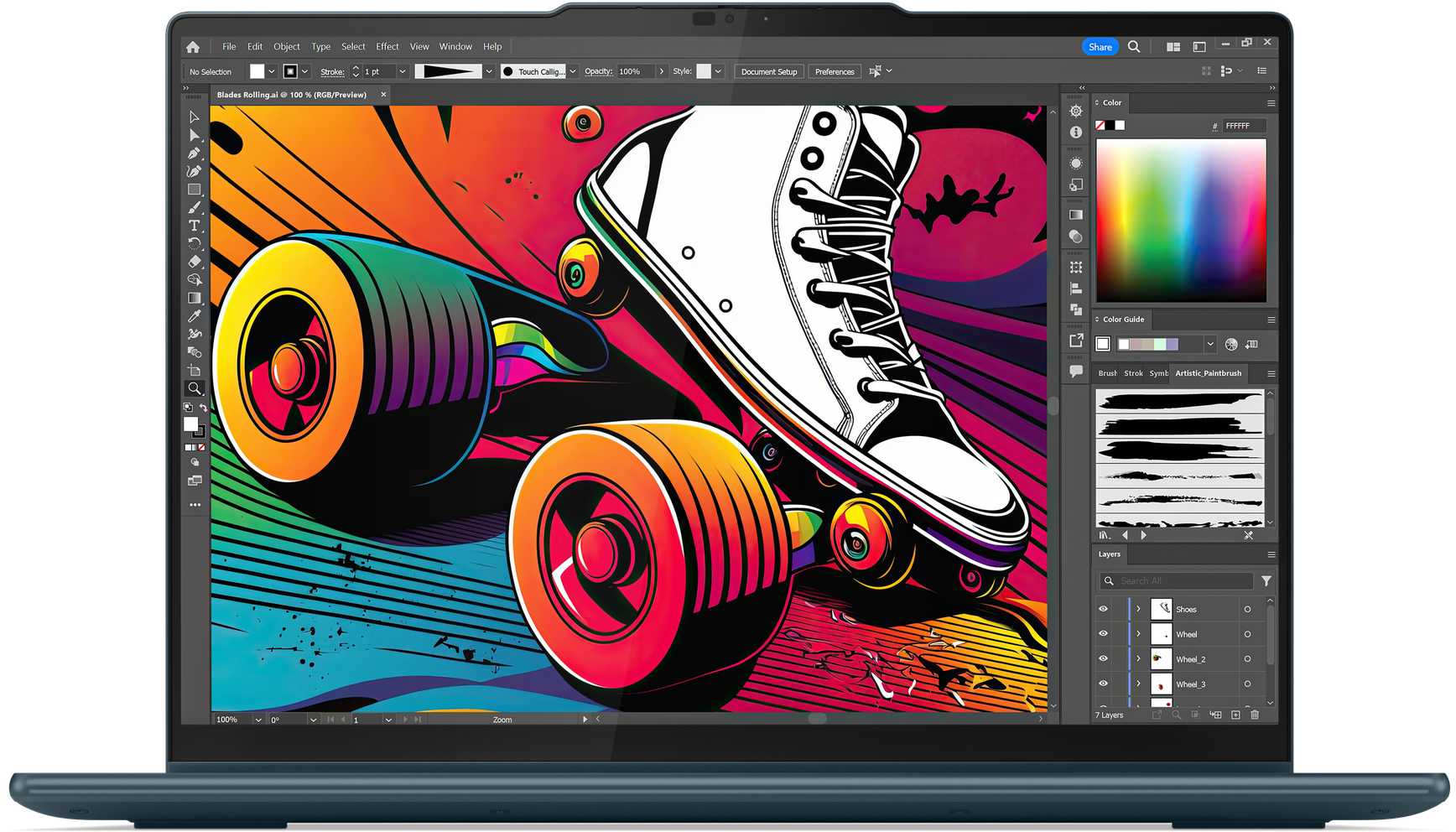
Task: Select the Zoom tool in the toolbar
Action: coord(194,388)
